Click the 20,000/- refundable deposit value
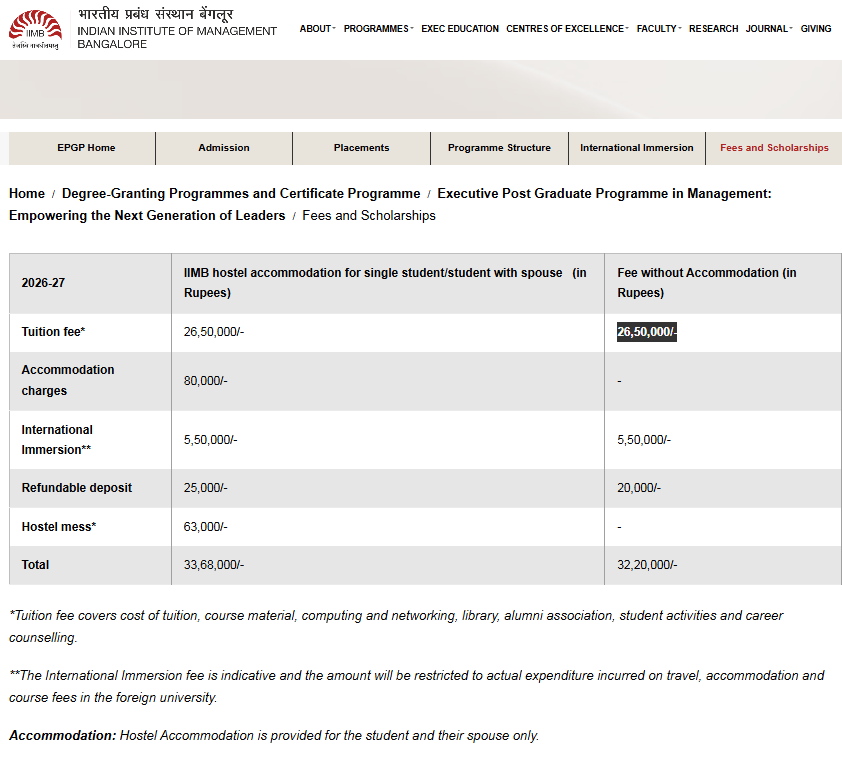This screenshot has height=757, width=842. (x=639, y=488)
